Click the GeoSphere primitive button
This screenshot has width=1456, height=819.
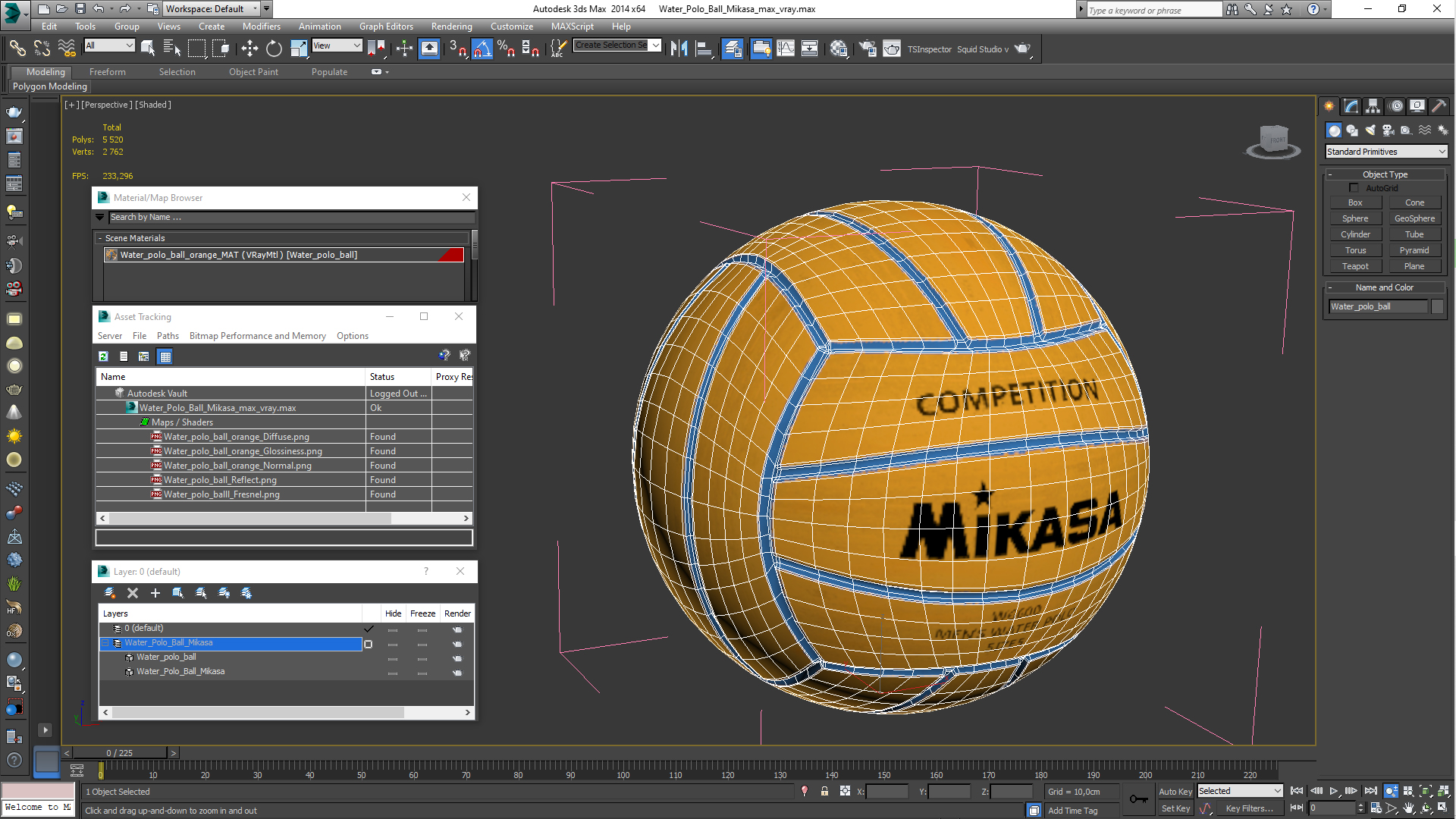click(x=1414, y=218)
